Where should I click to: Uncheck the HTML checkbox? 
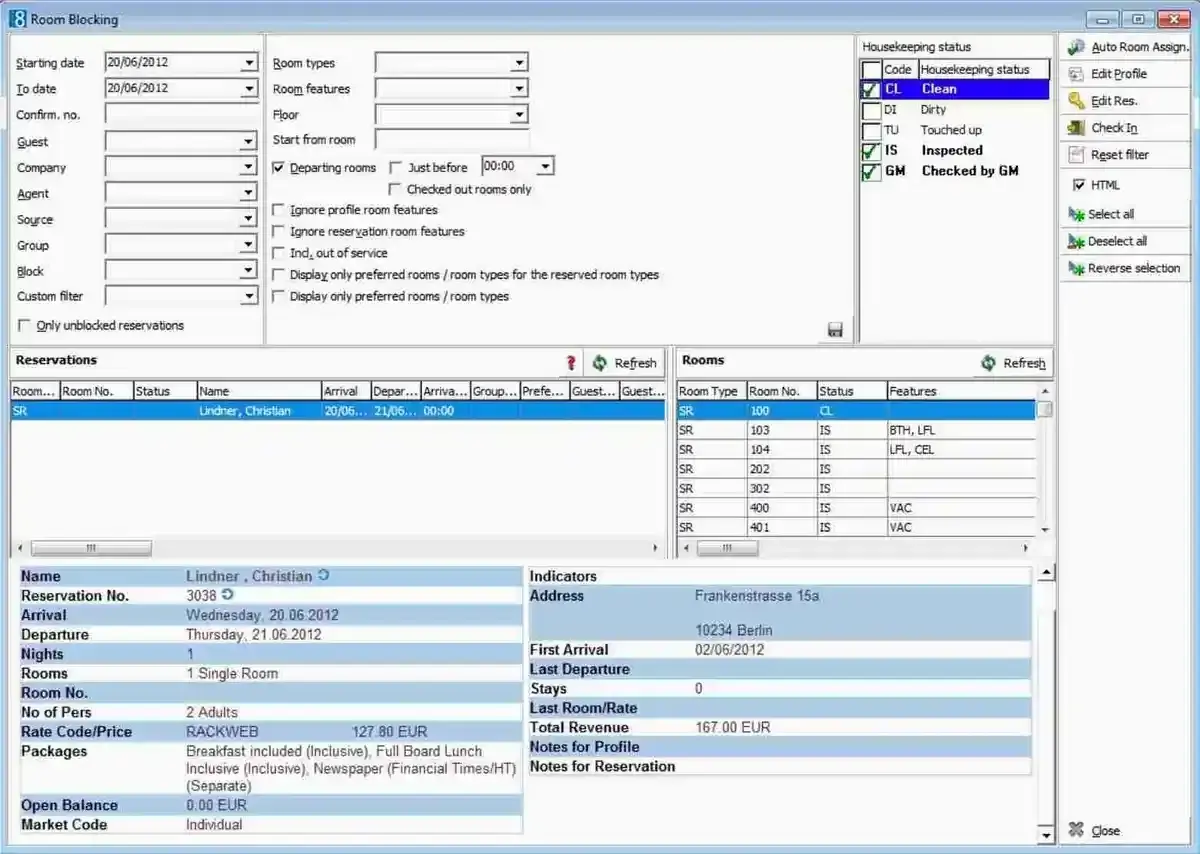[x=1079, y=185]
